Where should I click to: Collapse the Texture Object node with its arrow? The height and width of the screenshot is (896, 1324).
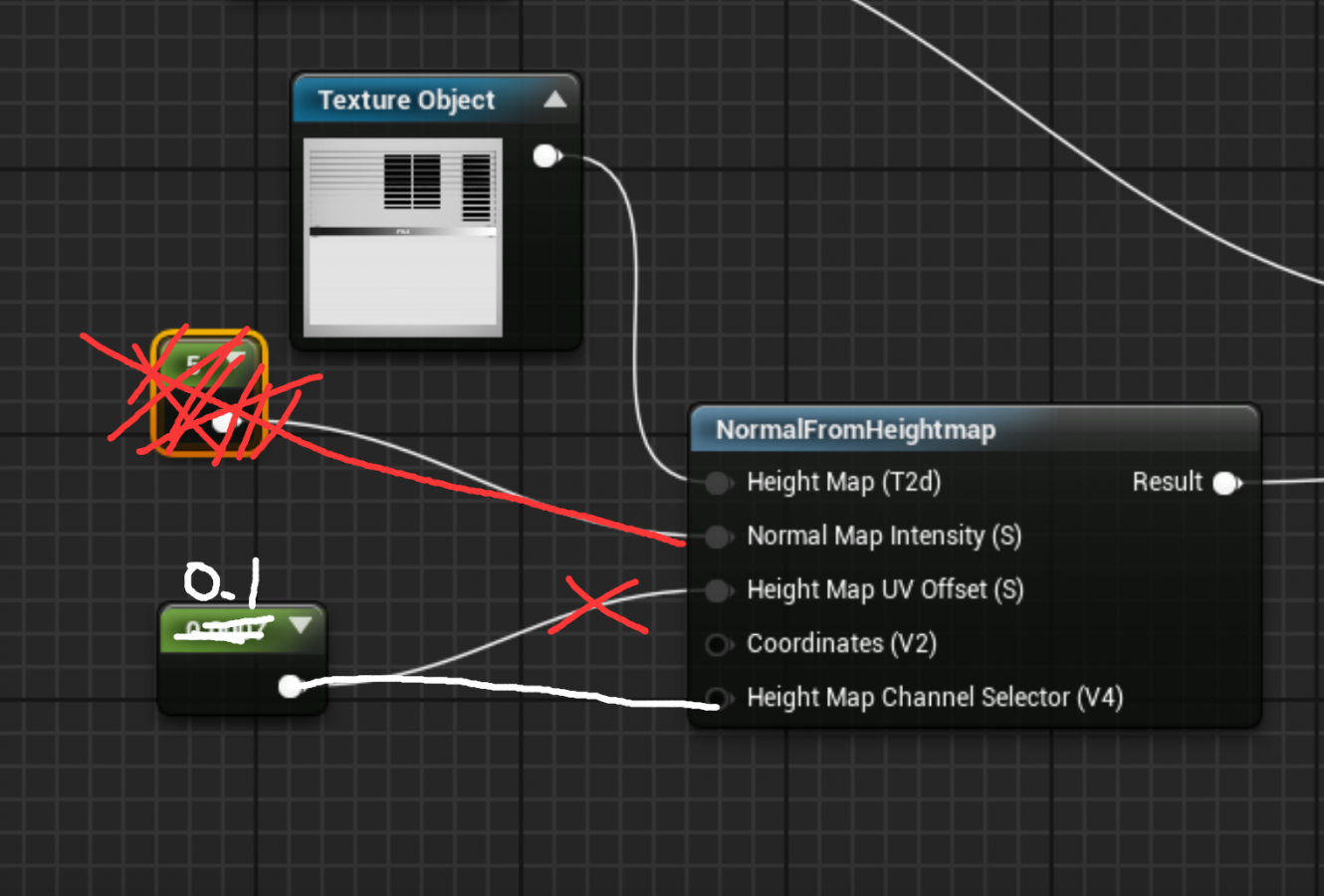coord(555,100)
